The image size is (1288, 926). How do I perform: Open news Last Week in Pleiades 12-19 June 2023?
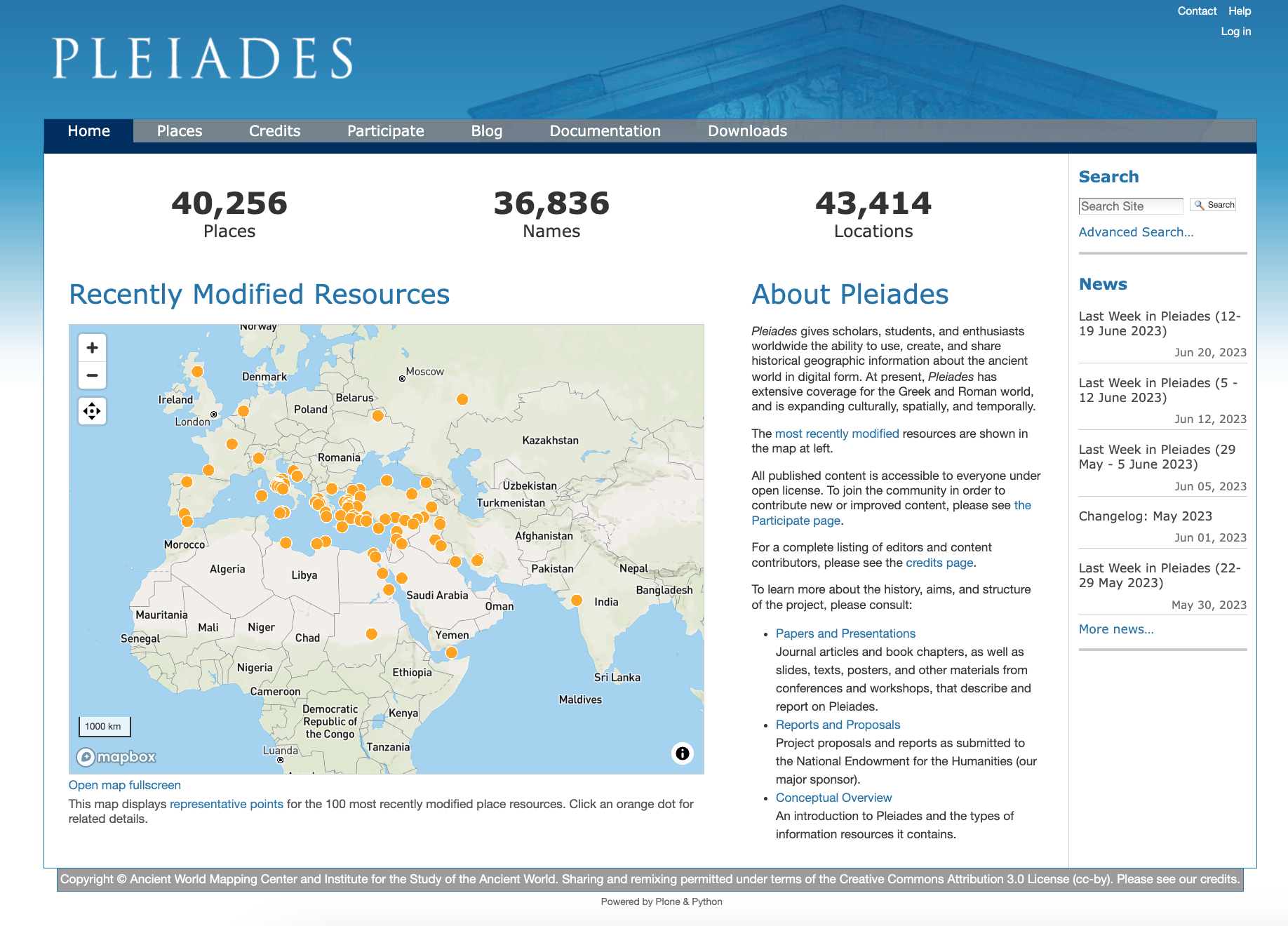tap(1160, 323)
